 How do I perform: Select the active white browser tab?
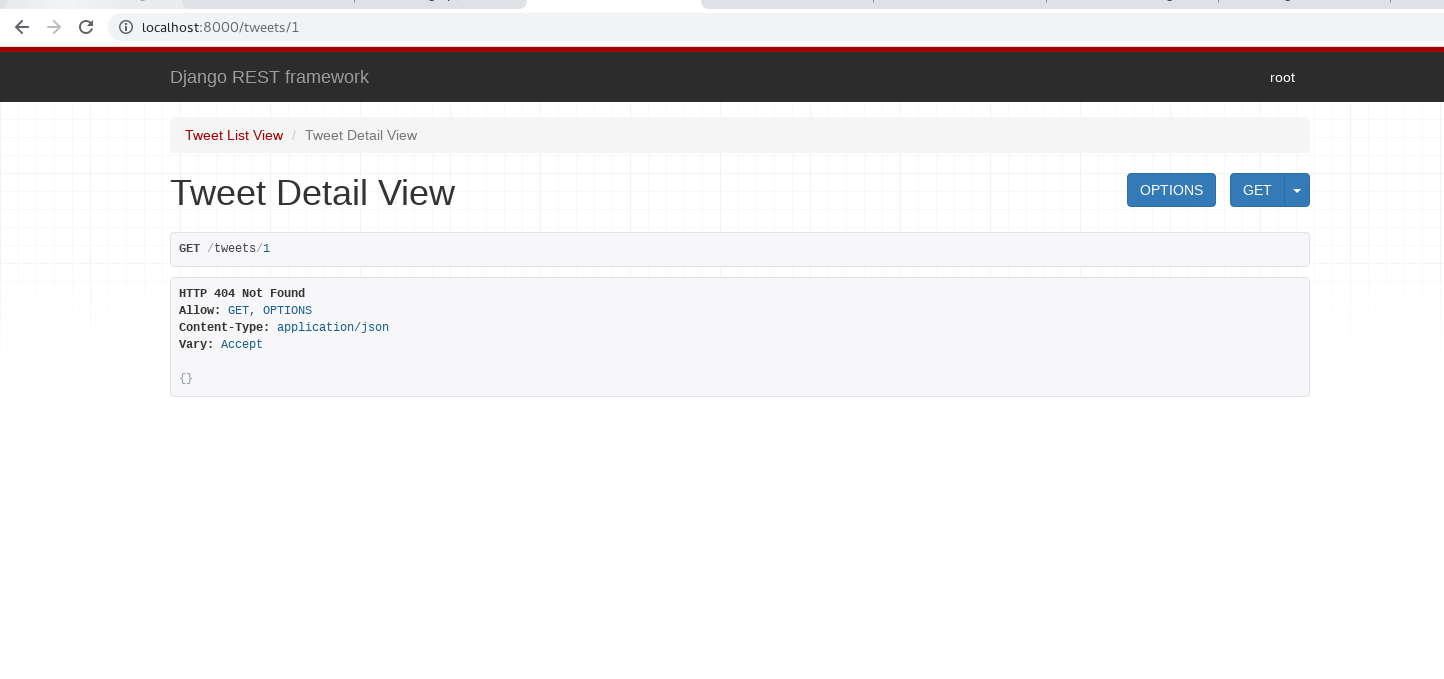(x=614, y=4)
